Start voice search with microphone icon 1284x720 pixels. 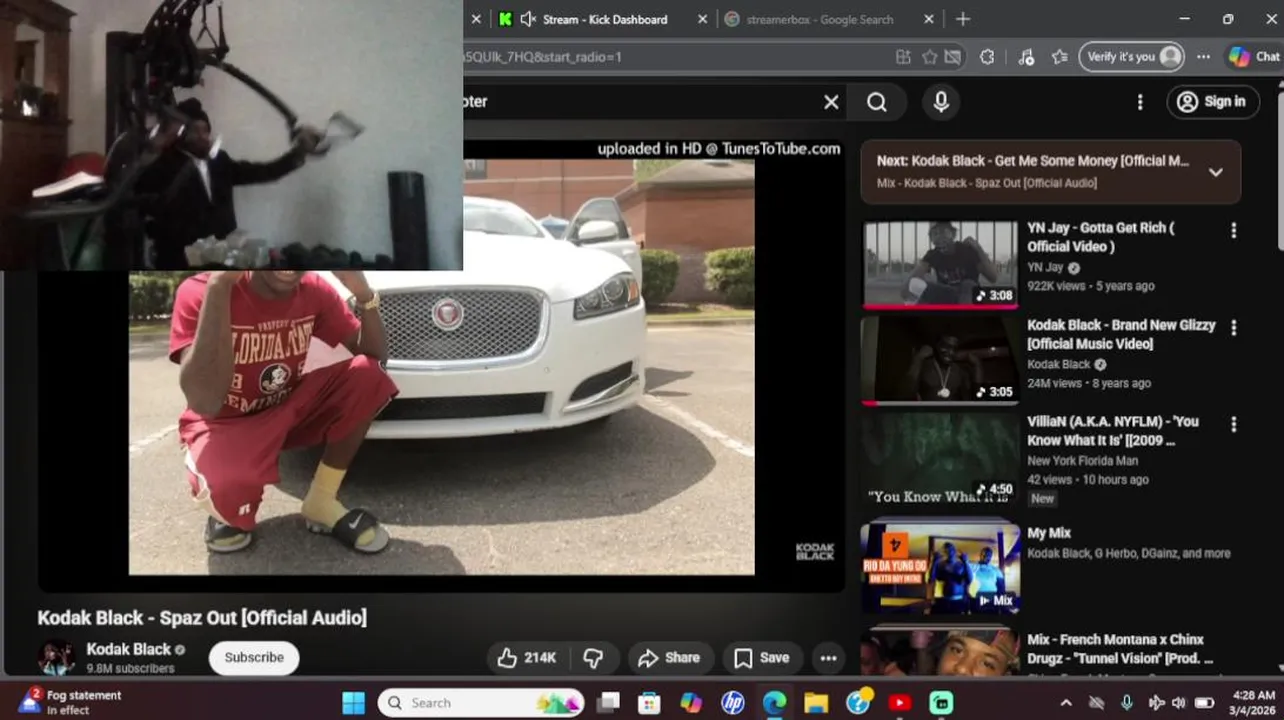pyautogui.click(x=940, y=102)
